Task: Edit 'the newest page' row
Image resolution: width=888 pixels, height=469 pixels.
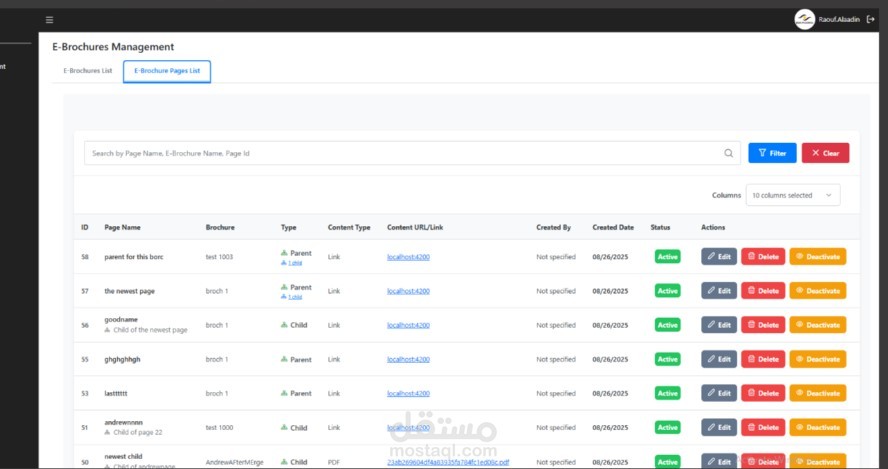Action: tap(719, 291)
